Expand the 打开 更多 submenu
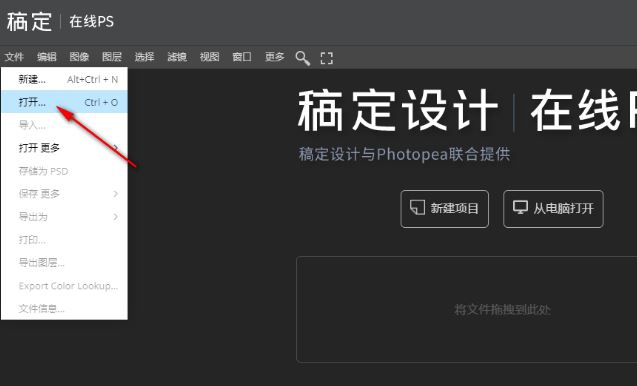Screen dimensions: 637x386 coord(64,148)
